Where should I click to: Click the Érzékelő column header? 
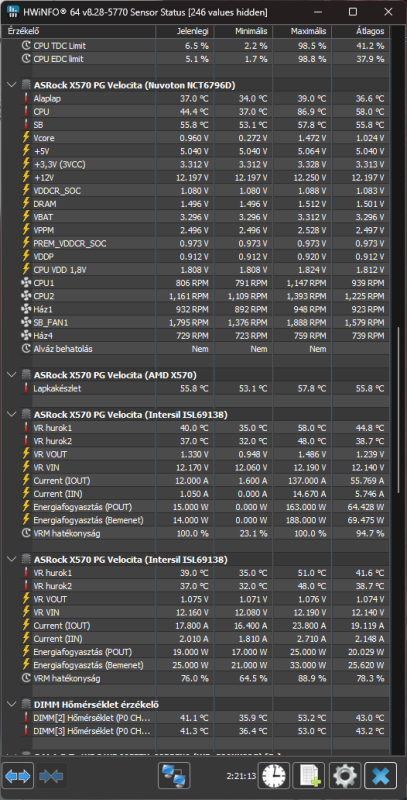pos(79,32)
